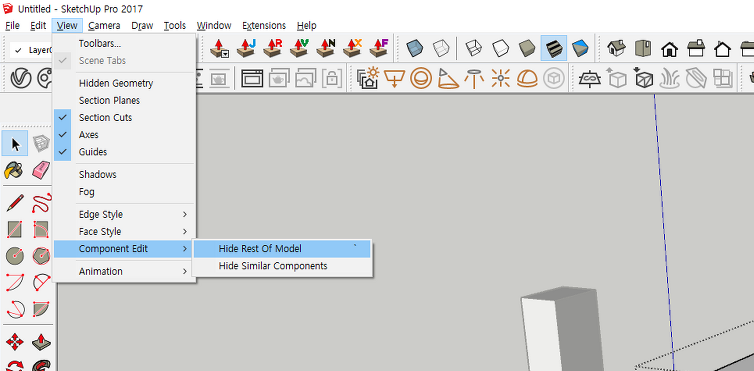Image resolution: width=754 pixels, height=371 pixels.
Task: Switch to Shaded face style
Action: click(x=527, y=49)
